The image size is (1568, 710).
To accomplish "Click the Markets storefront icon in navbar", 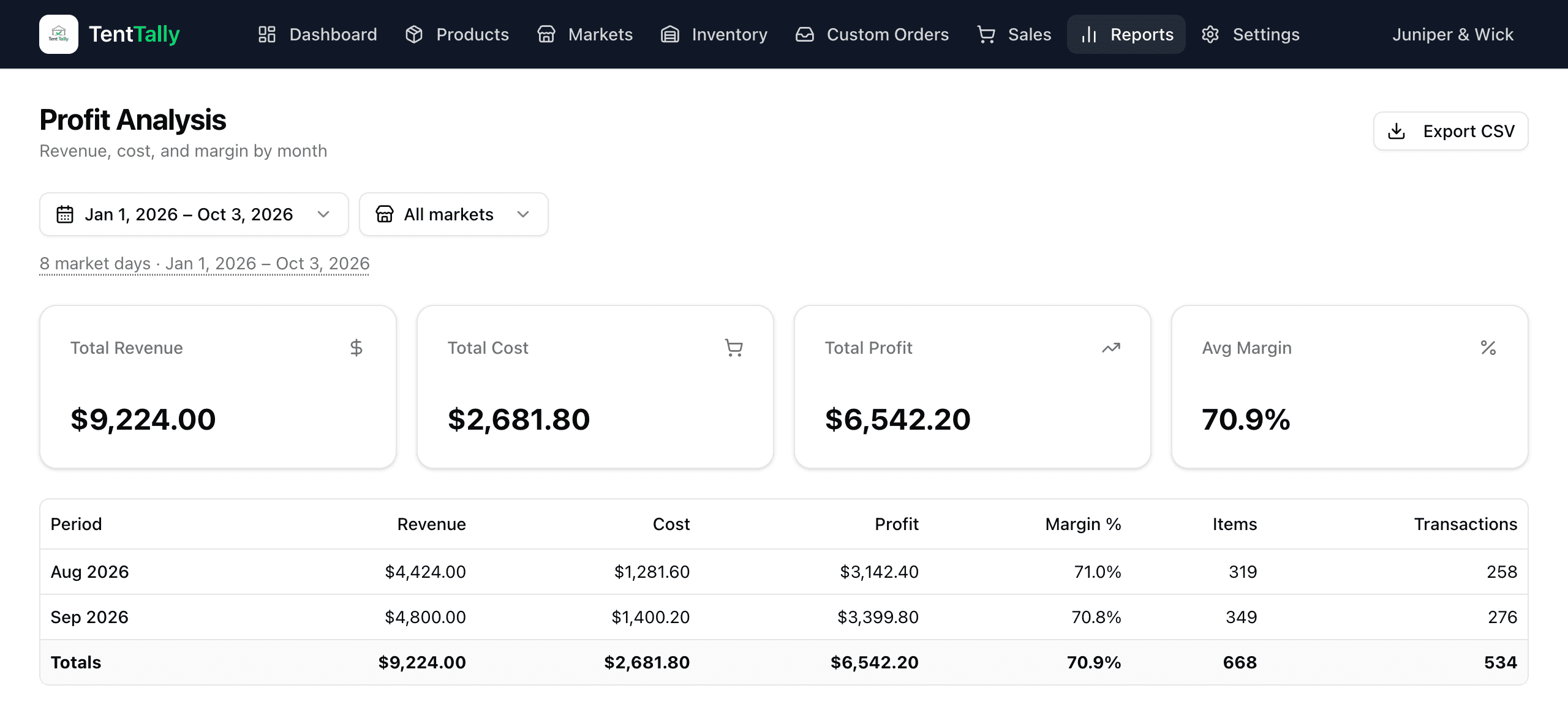I will tap(546, 34).
